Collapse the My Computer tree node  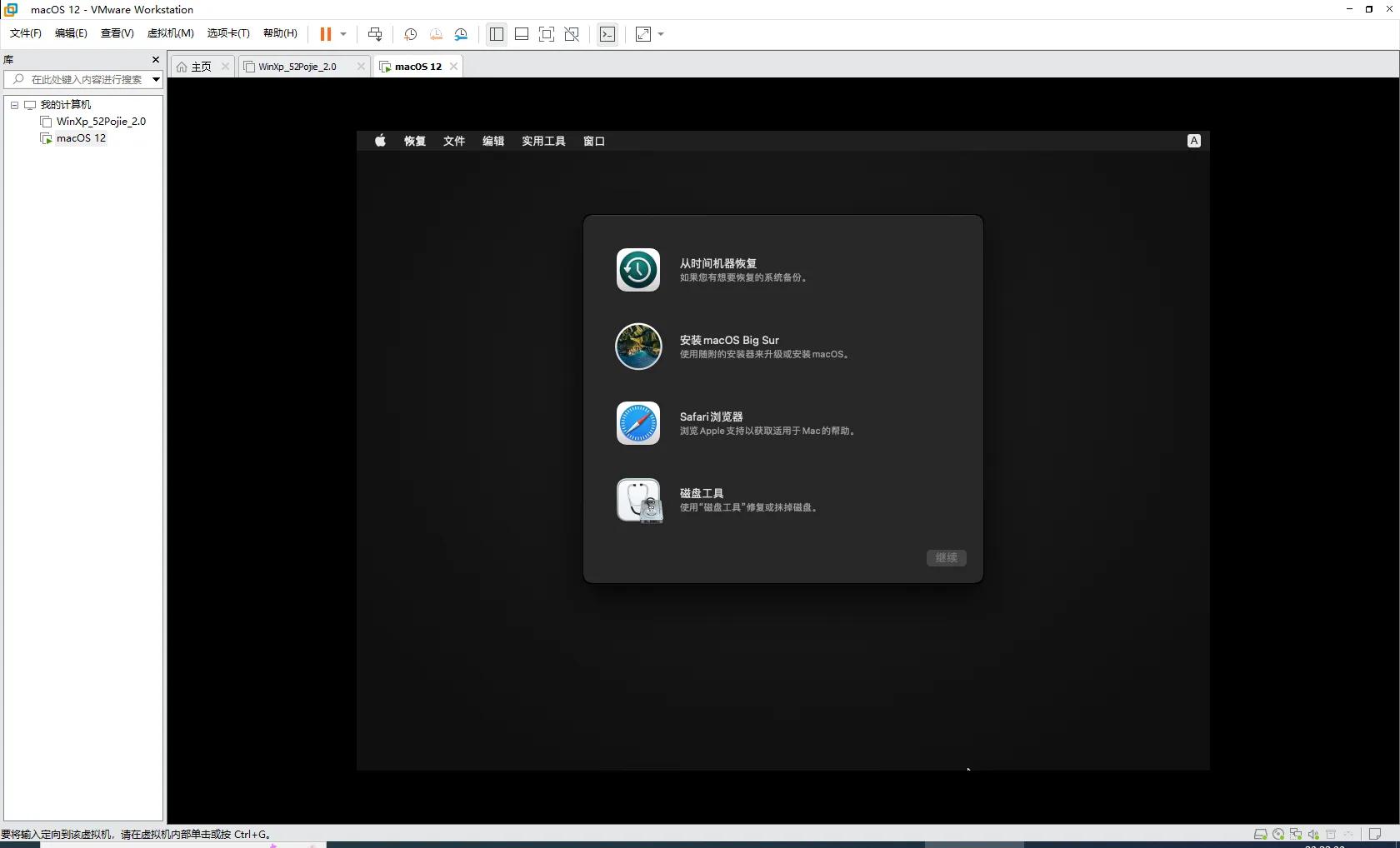pos(14,105)
